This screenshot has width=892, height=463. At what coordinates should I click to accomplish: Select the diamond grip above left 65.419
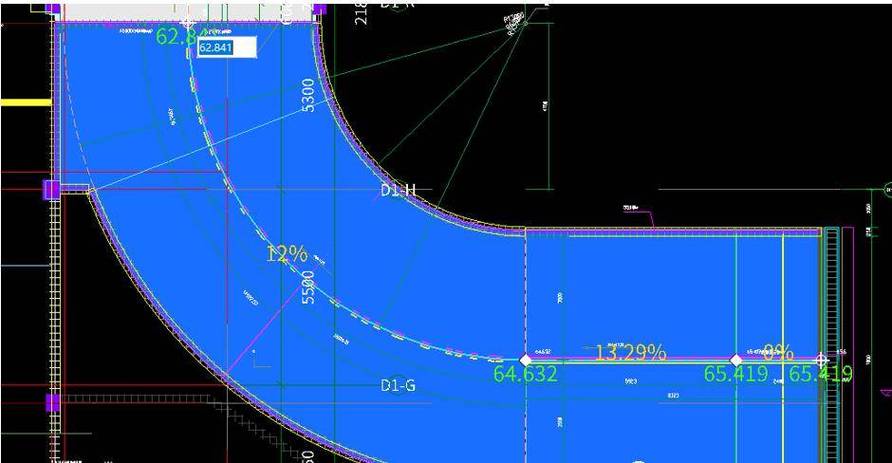(736, 360)
